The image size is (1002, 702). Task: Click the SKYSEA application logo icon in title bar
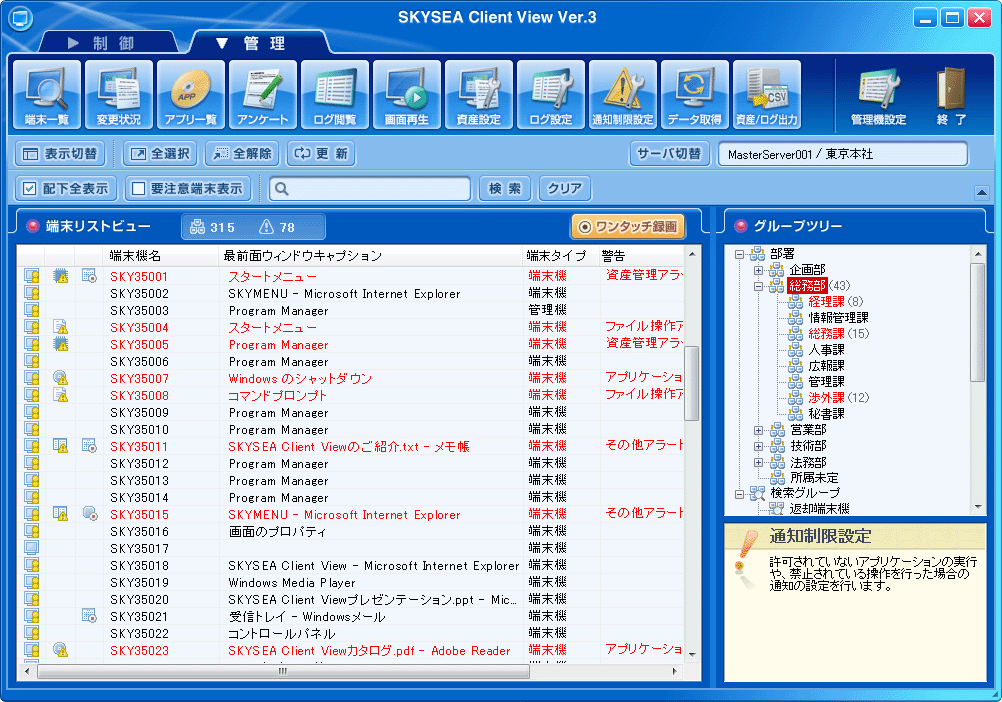tap(20, 18)
